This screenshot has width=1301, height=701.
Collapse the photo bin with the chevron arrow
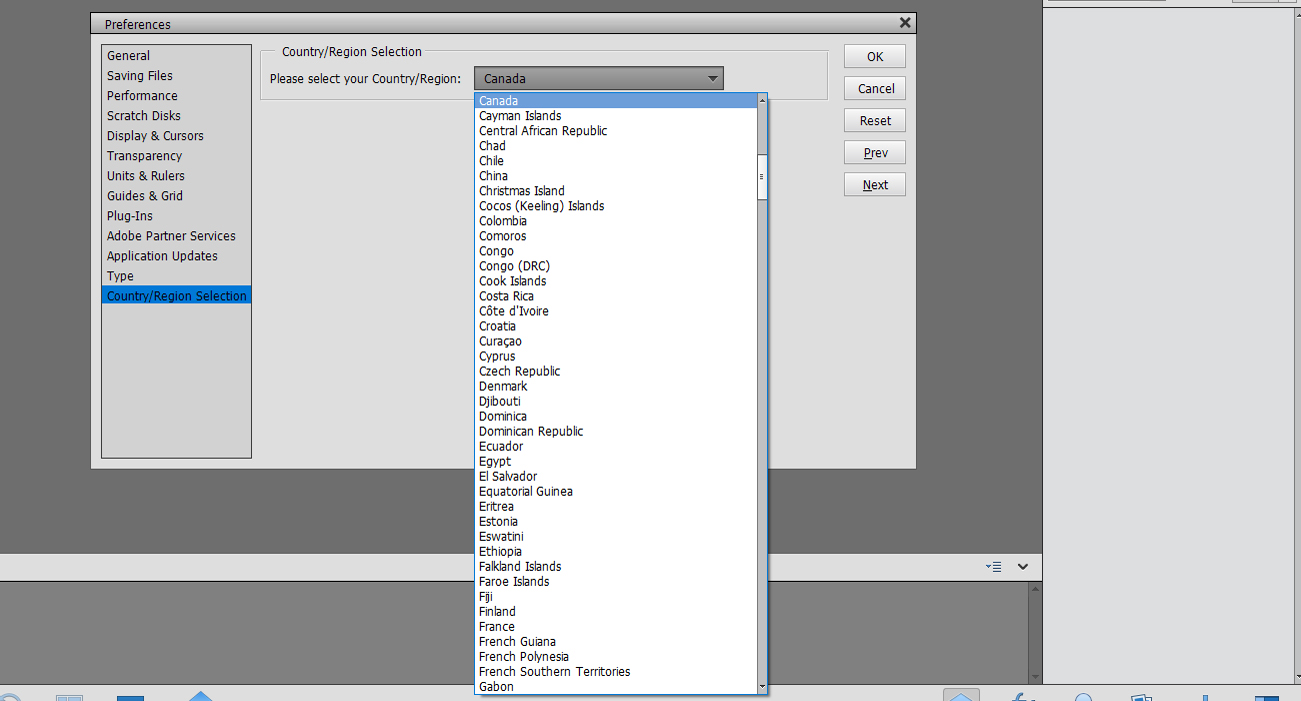(x=1023, y=566)
